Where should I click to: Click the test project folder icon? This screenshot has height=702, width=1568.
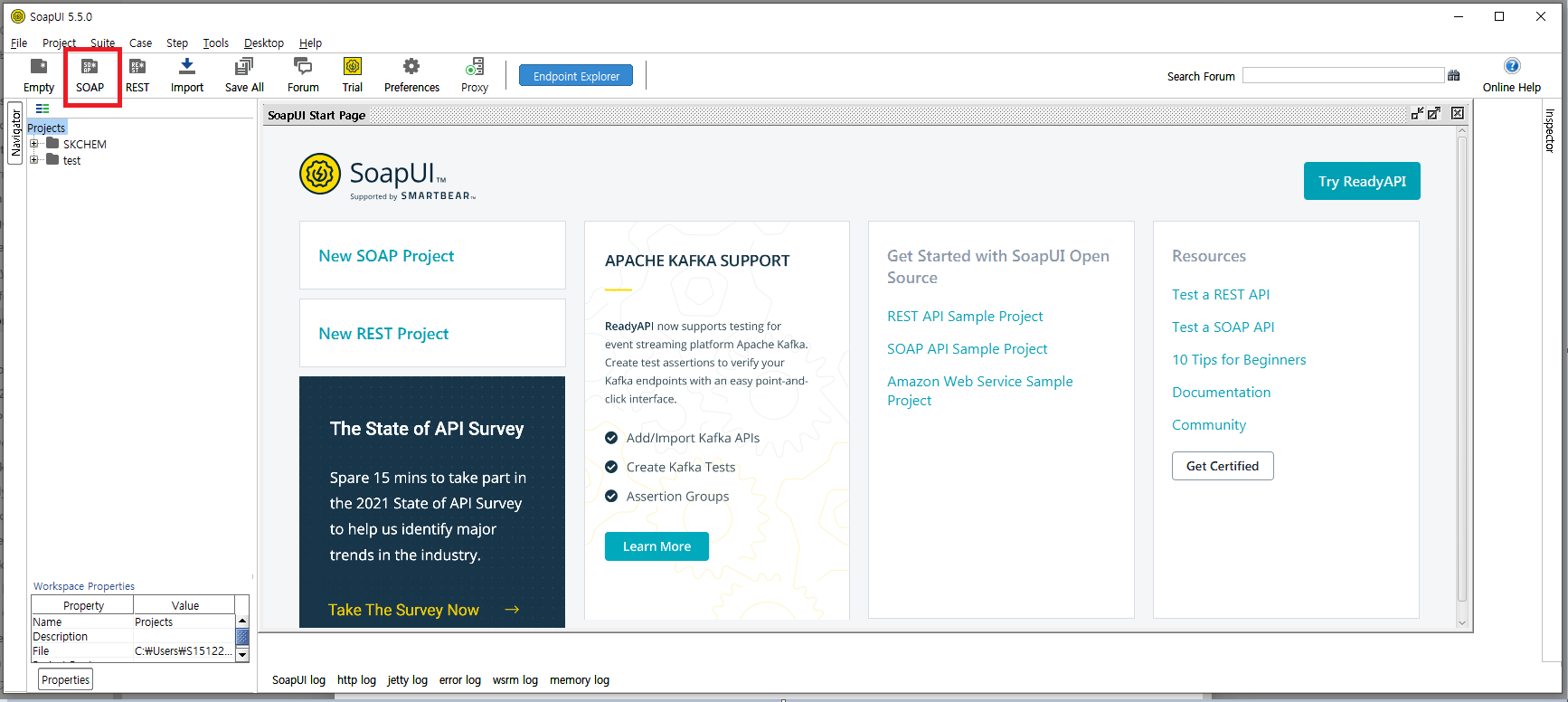[x=52, y=160]
